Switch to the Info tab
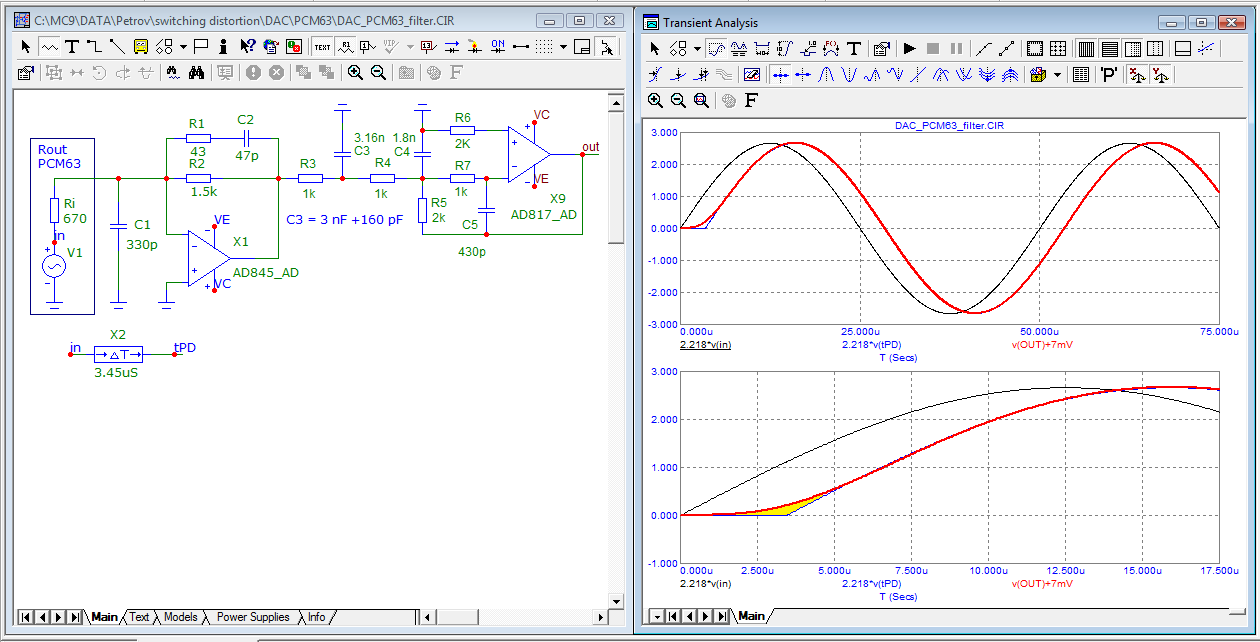The image size is (1260, 642). click(316, 617)
